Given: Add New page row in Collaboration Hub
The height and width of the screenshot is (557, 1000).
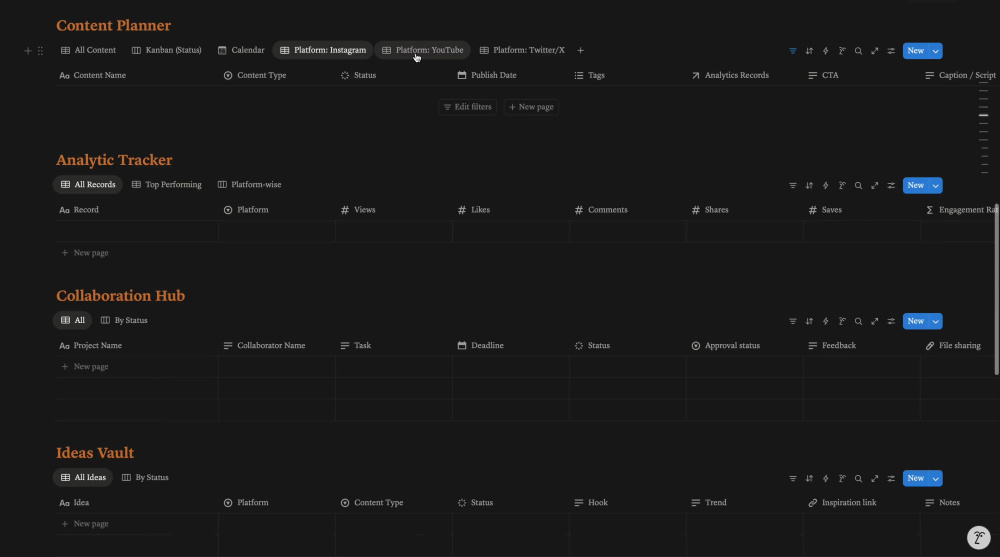Looking at the screenshot, I should [x=85, y=367].
